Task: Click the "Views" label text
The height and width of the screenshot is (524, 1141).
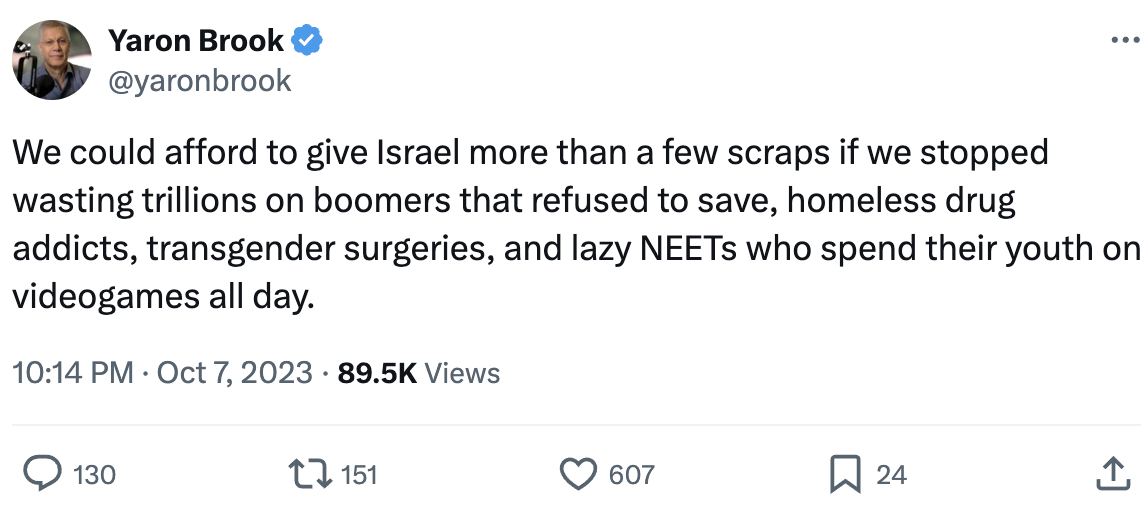Action: pyautogui.click(x=462, y=373)
